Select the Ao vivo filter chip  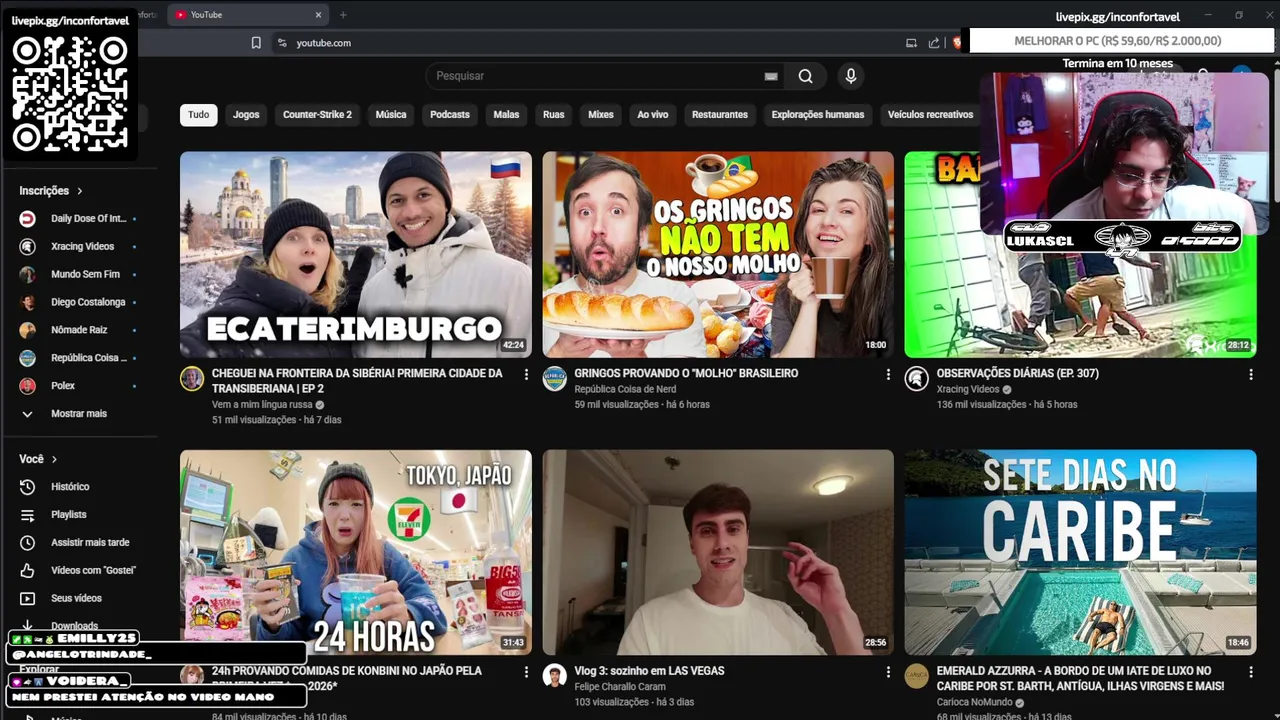coord(653,115)
